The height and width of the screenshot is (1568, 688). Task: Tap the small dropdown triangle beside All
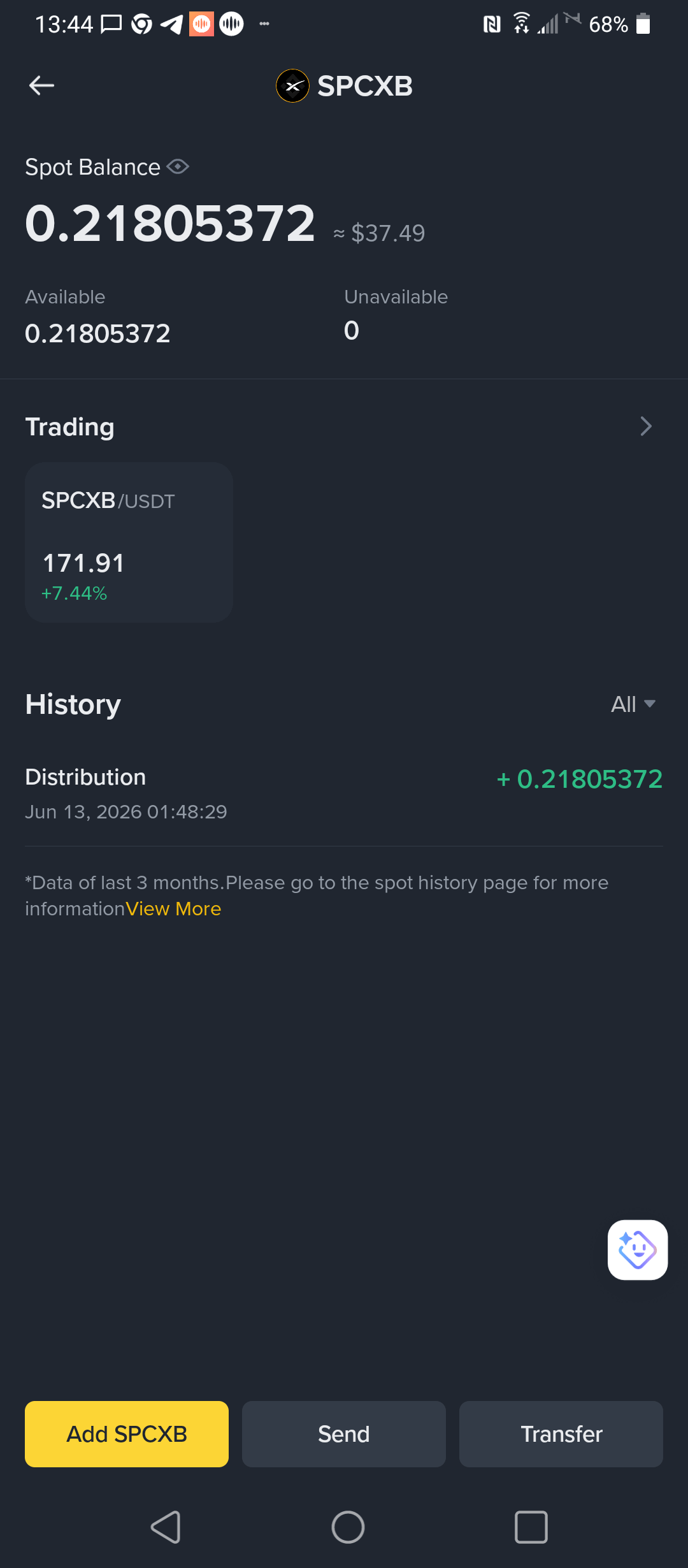(650, 704)
